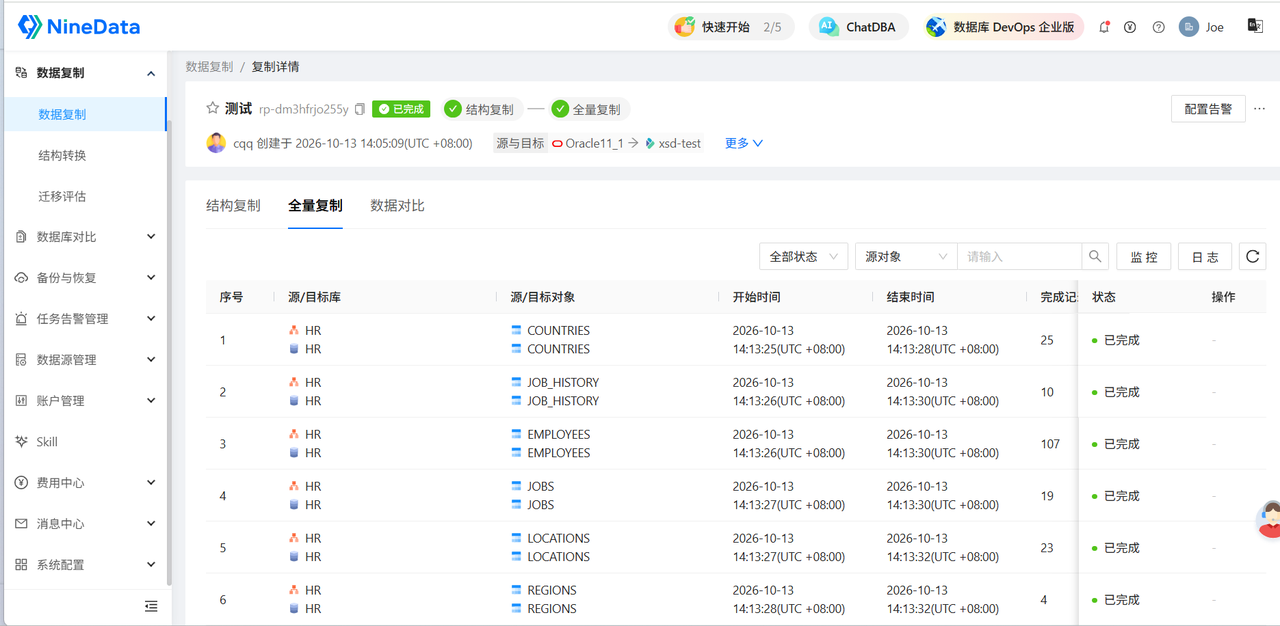1280x626 pixels.
Task: Switch to the 数据对比 tab
Action: click(397, 206)
